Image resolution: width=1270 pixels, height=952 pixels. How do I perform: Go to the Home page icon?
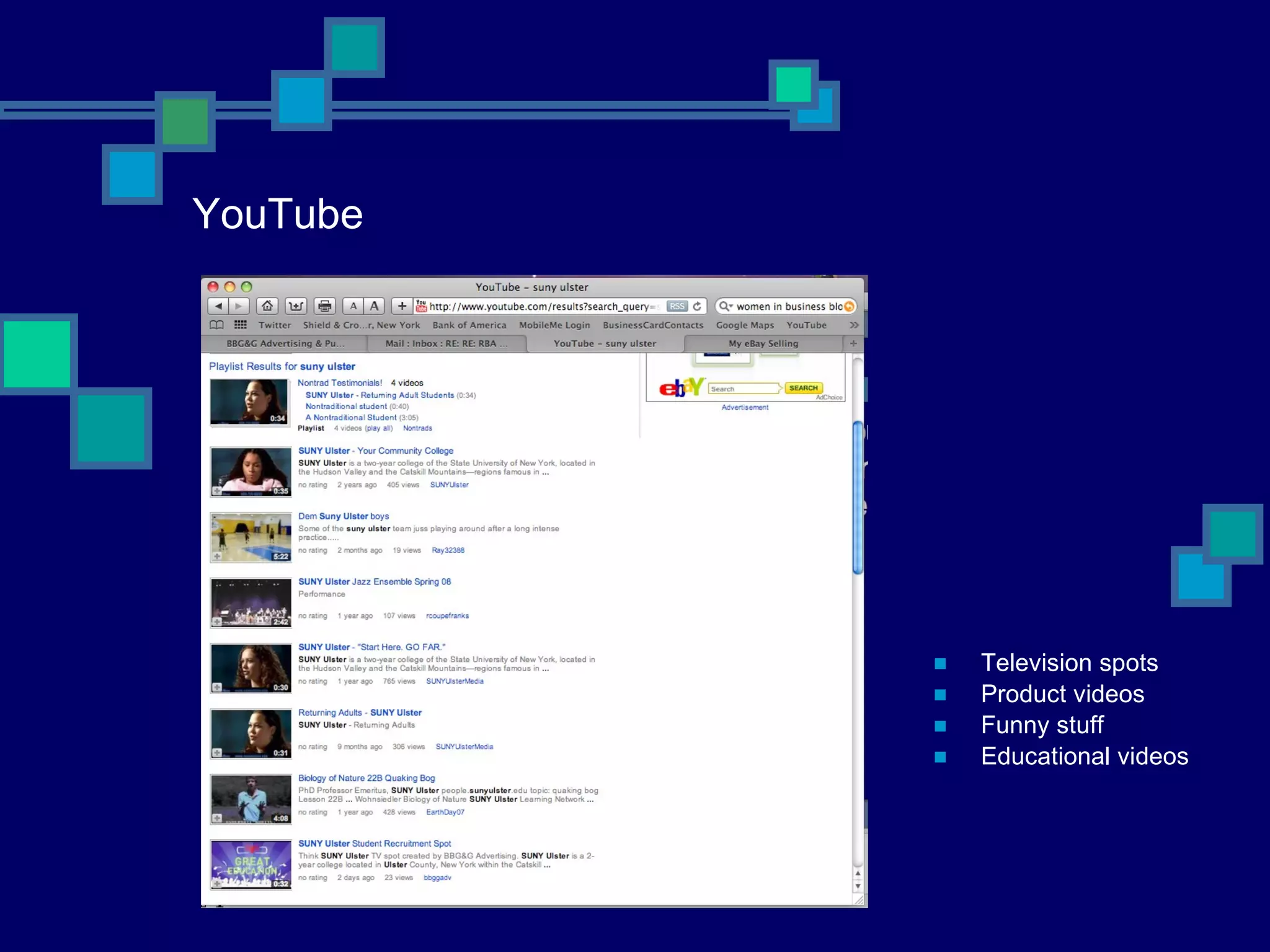tap(267, 306)
